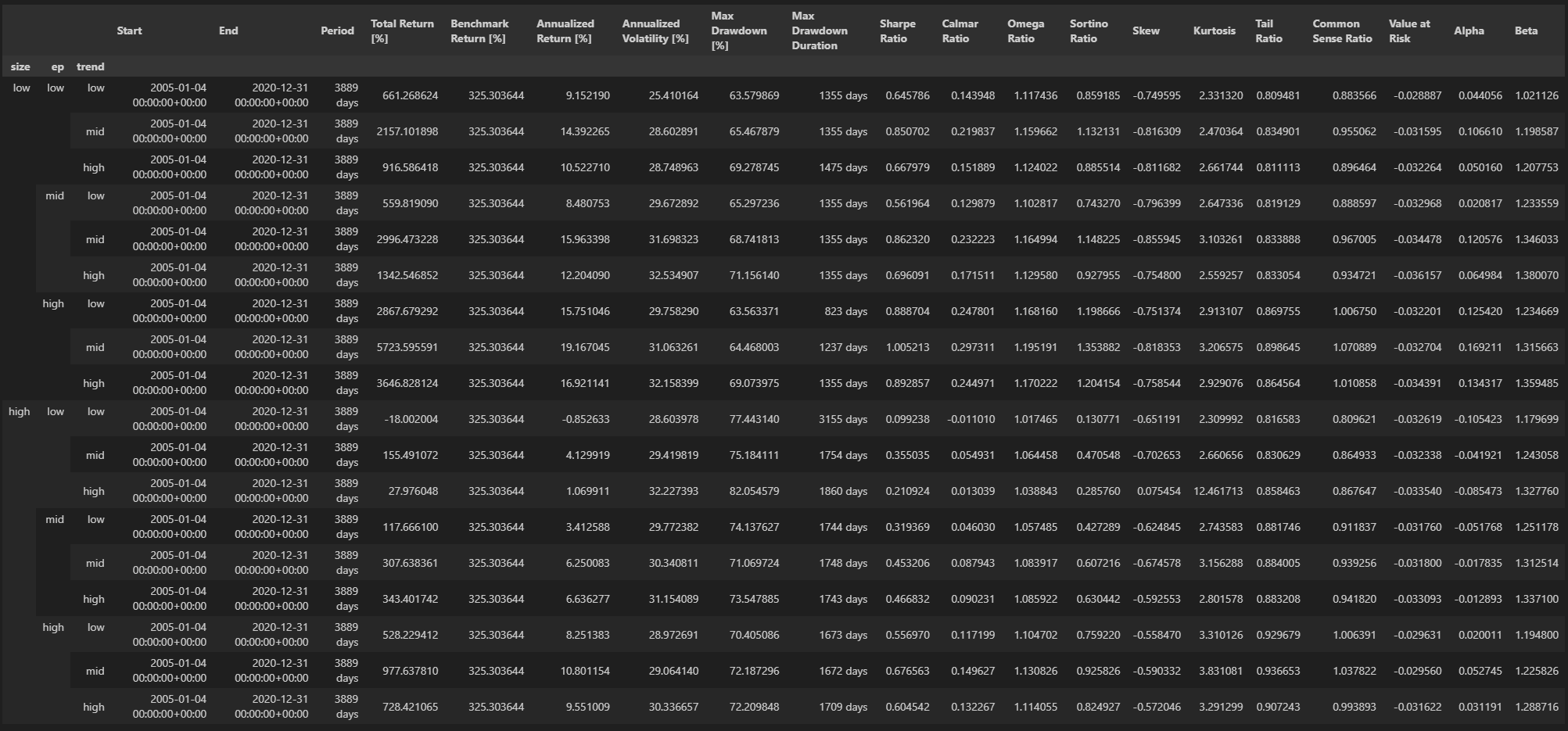Select skew value 0.075454
Screen dimensions: 1568x731
[x=1158, y=491]
